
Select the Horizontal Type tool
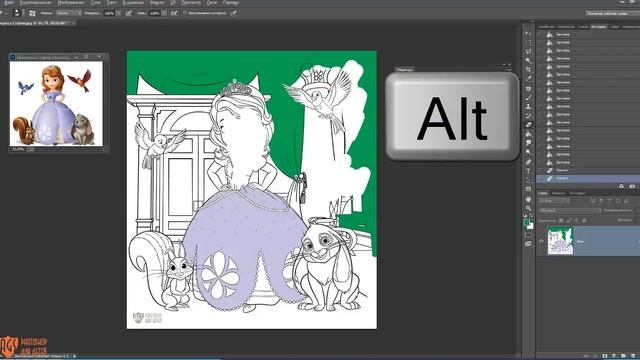pos(528,171)
